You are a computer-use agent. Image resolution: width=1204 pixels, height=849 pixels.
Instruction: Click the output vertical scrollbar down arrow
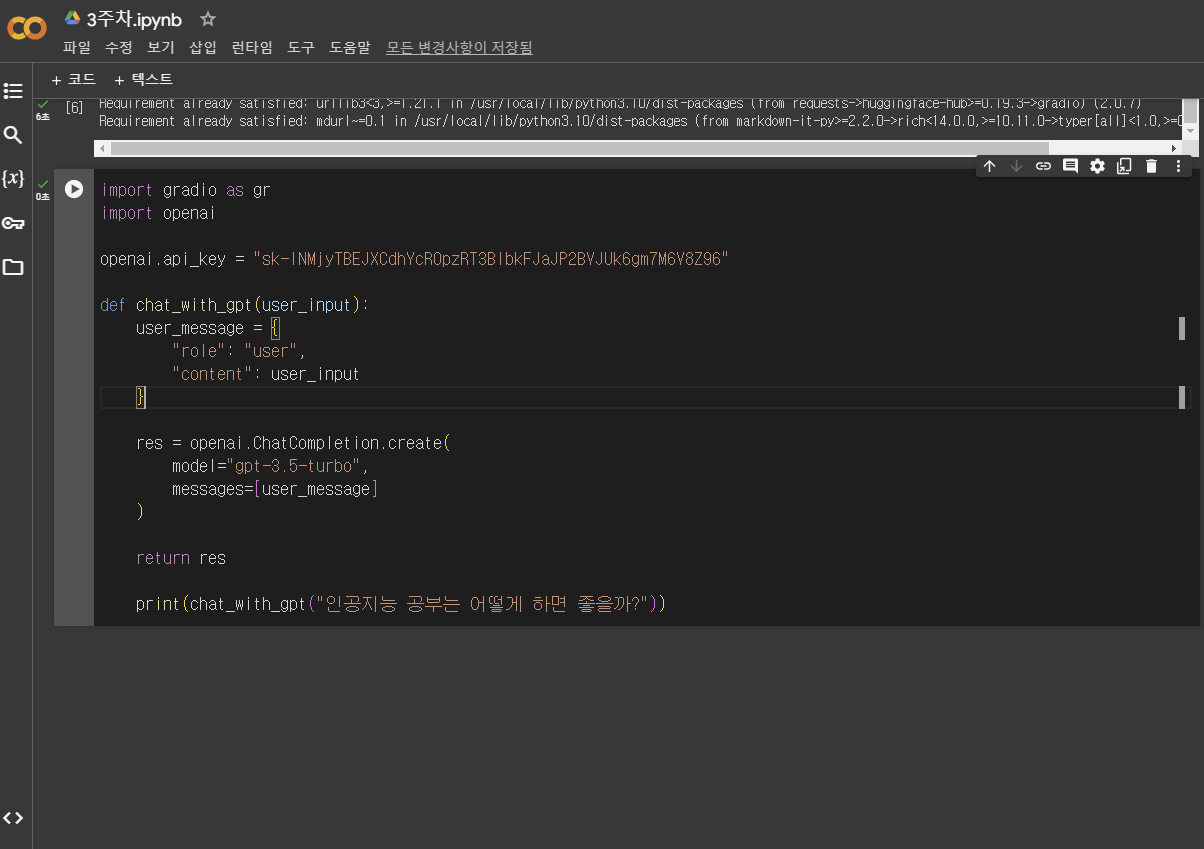coord(1190,133)
